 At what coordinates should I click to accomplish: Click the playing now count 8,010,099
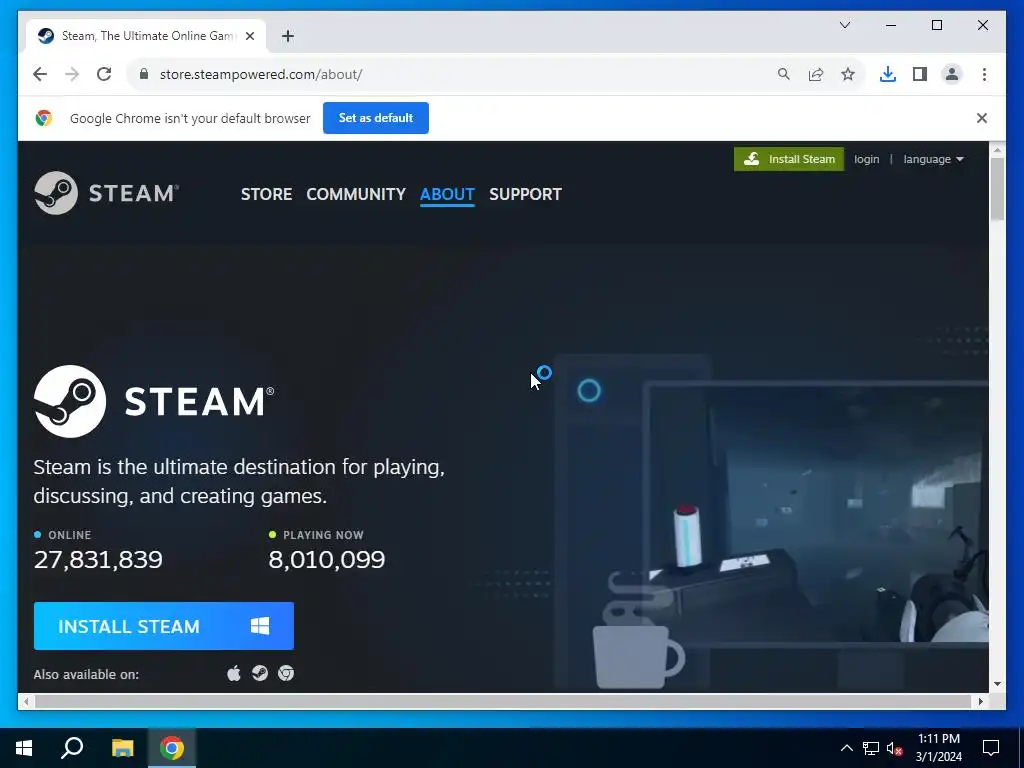pos(327,560)
